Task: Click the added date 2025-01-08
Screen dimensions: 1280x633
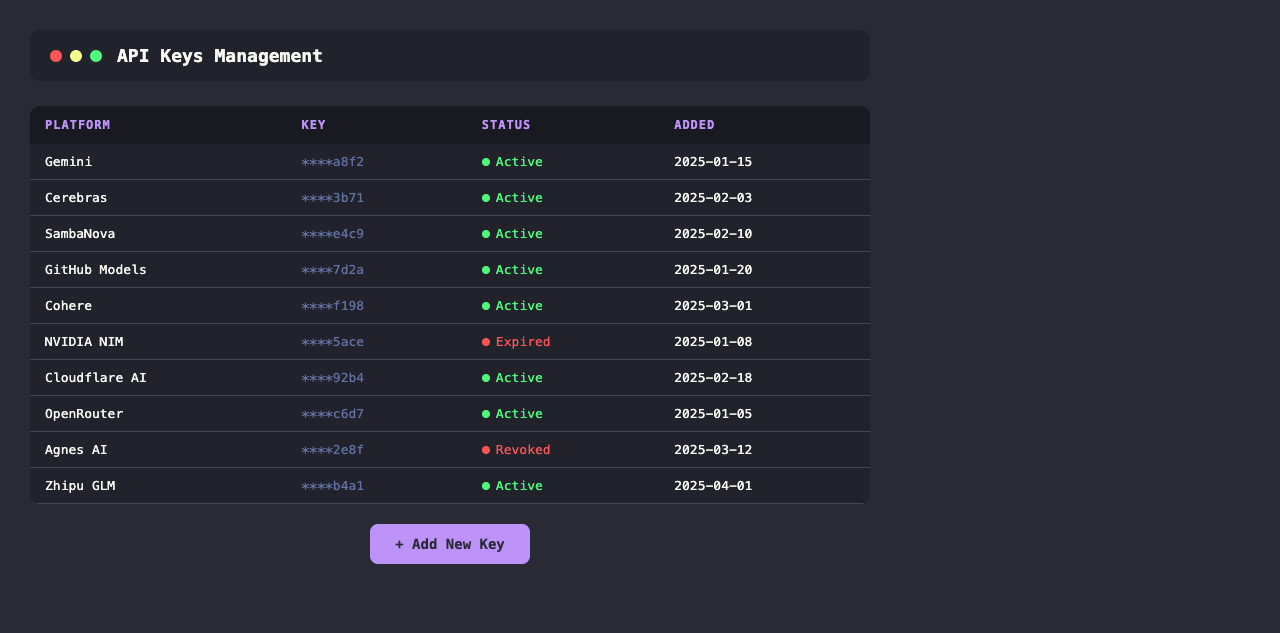Action: [x=713, y=342]
